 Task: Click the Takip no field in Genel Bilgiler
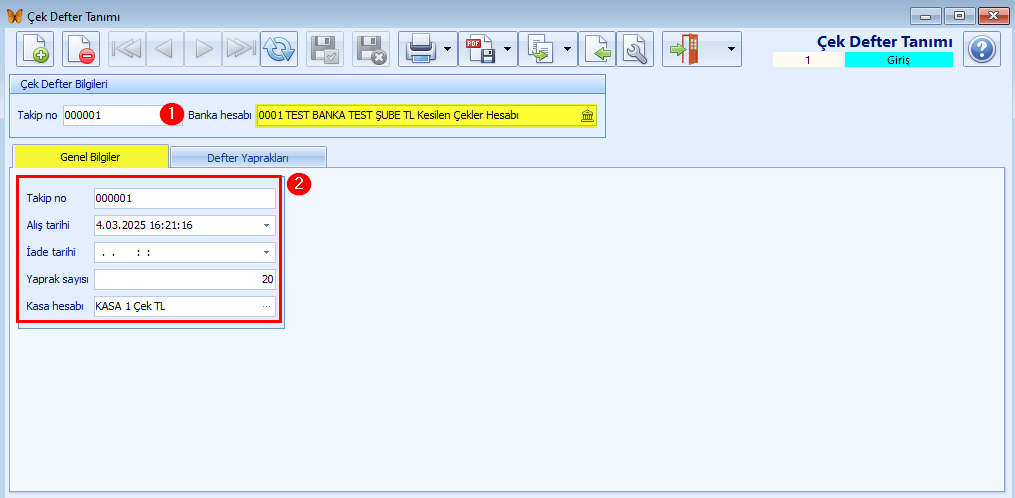[184, 198]
